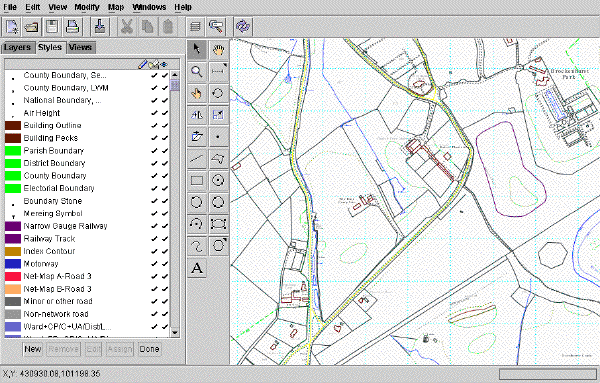The height and width of the screenshot is (383, 600).
Task: Click the Open folder toolbar icon
Action: [32, 27]
